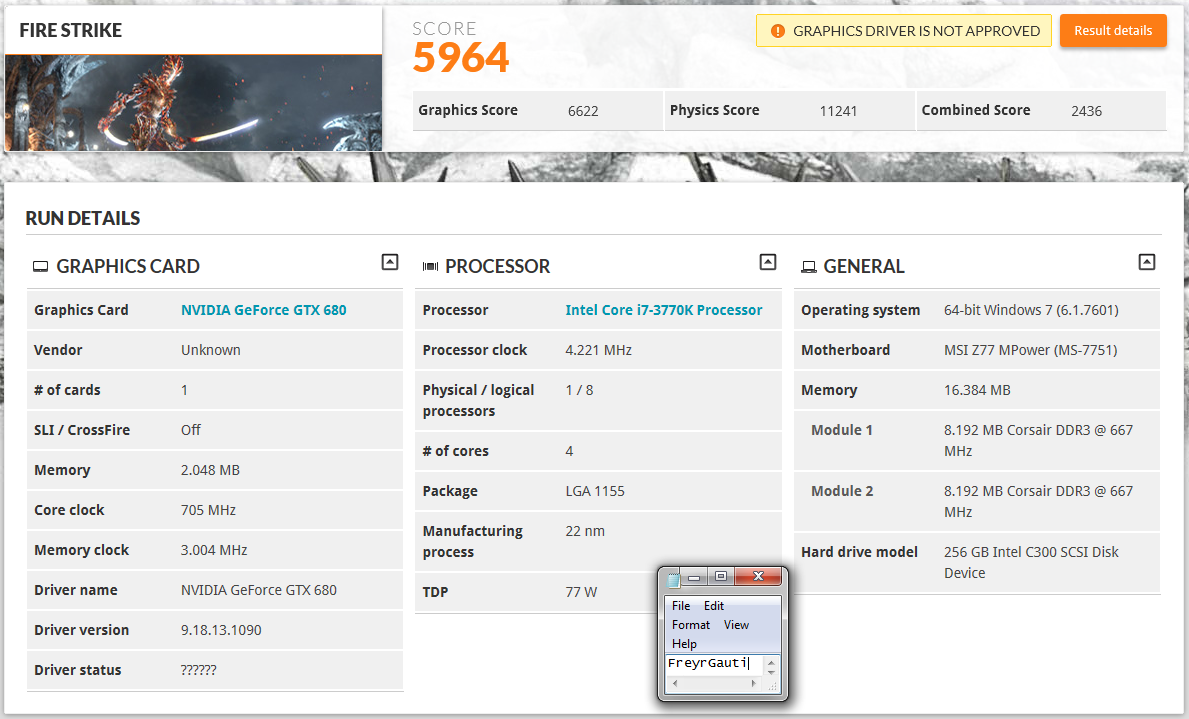Open the Format menu in Notepad
Screen dimensions: 1189x719
pyautogui.click(x=691, y=625)
